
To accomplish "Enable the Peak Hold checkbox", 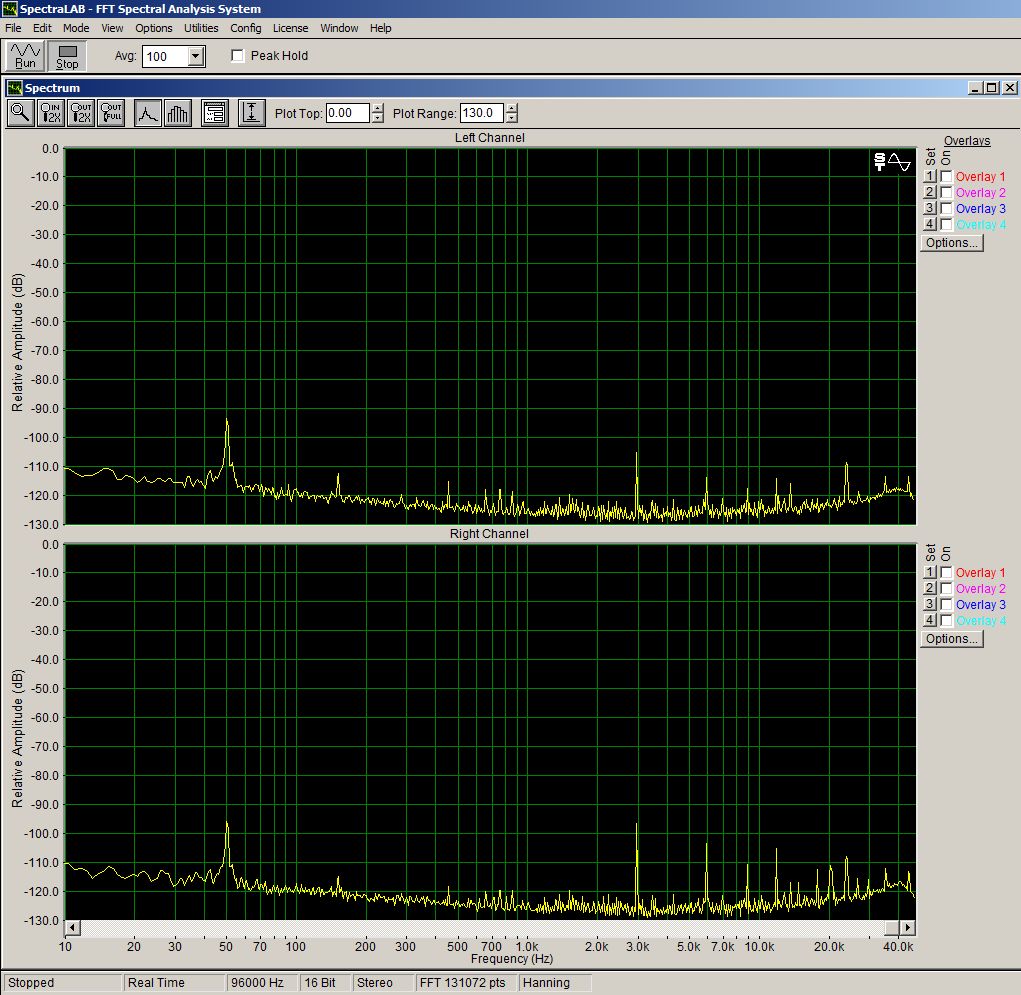I will [x=238, y=56].
